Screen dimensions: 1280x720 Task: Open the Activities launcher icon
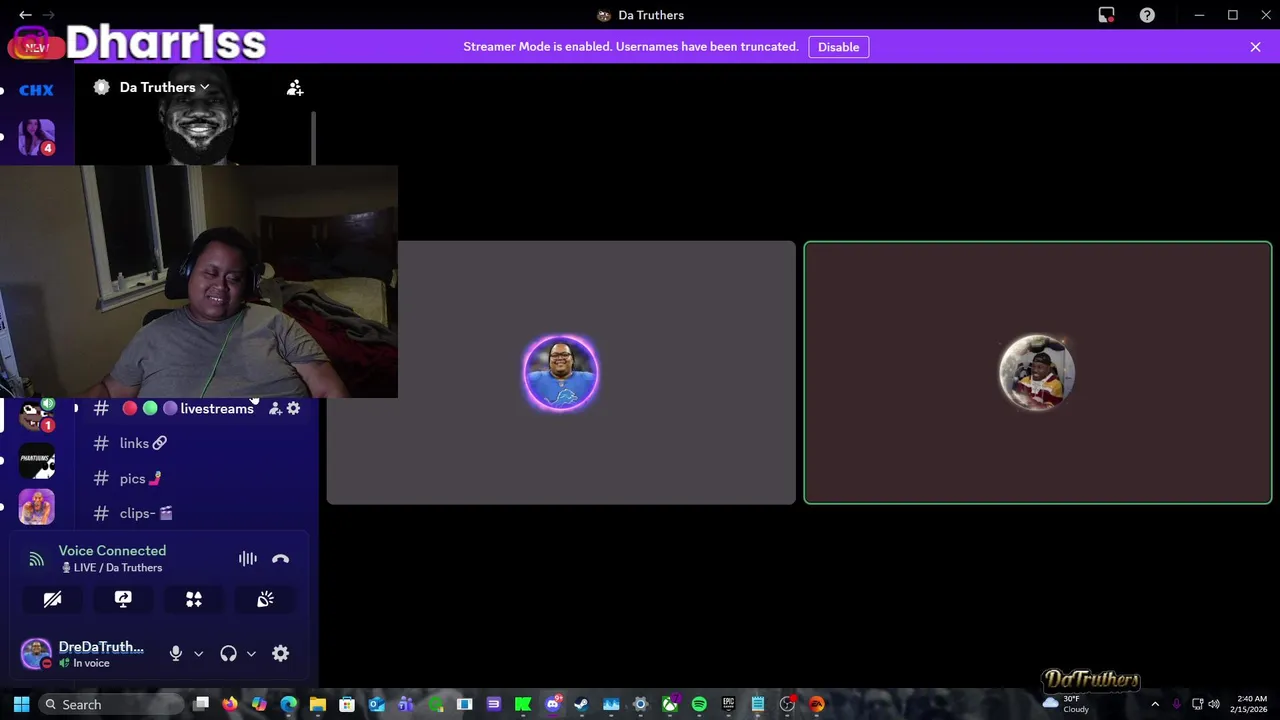click(x=194, y=599)
